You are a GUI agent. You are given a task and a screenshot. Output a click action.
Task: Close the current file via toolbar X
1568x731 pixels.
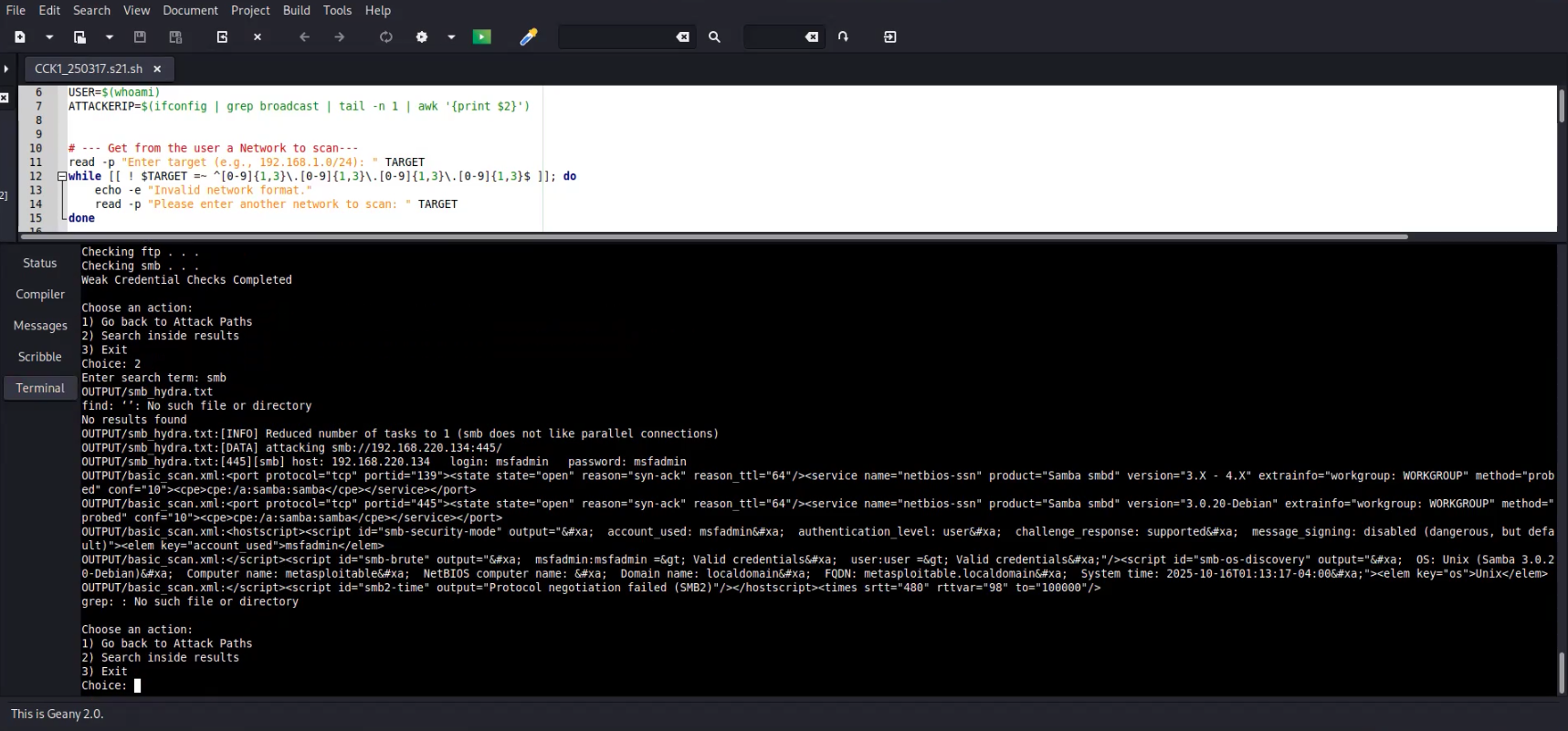[x=258, y=37]
